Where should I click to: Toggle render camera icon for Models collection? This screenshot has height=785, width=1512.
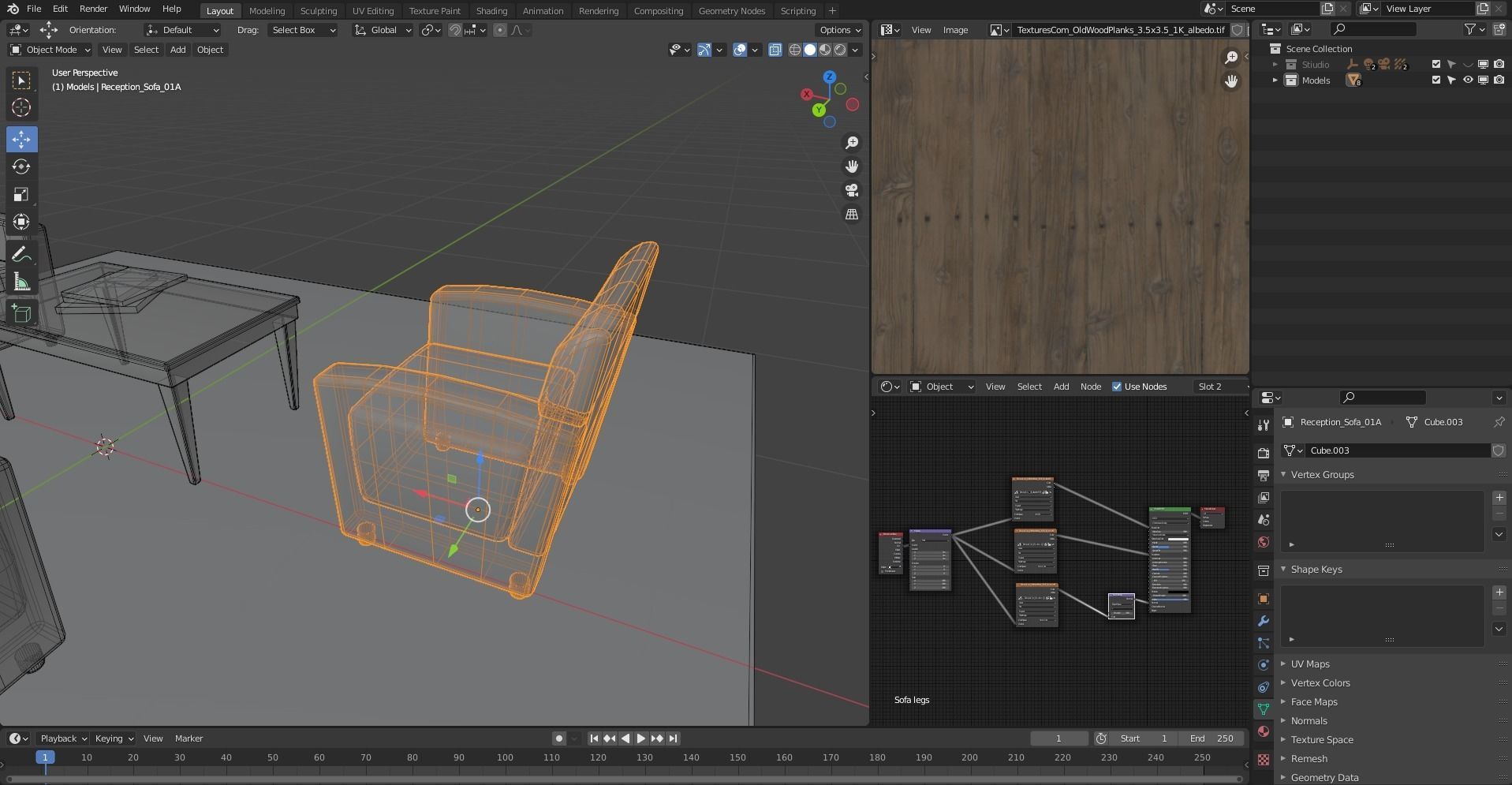pyautogui.click(x=1499, y=80)
